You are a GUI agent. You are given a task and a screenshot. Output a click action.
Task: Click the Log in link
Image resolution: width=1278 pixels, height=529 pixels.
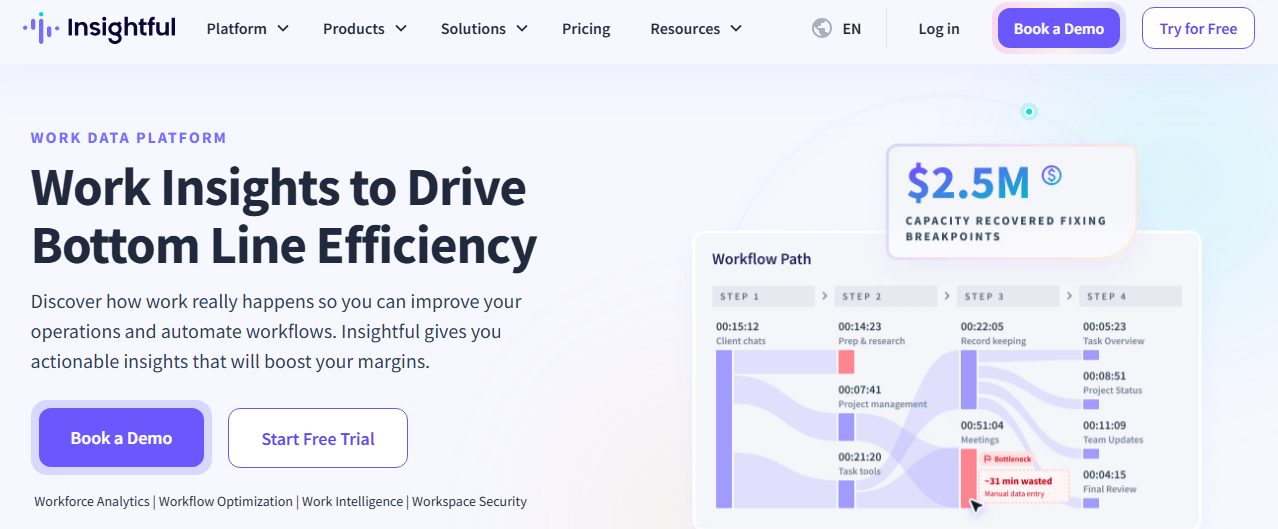[939, 29]
